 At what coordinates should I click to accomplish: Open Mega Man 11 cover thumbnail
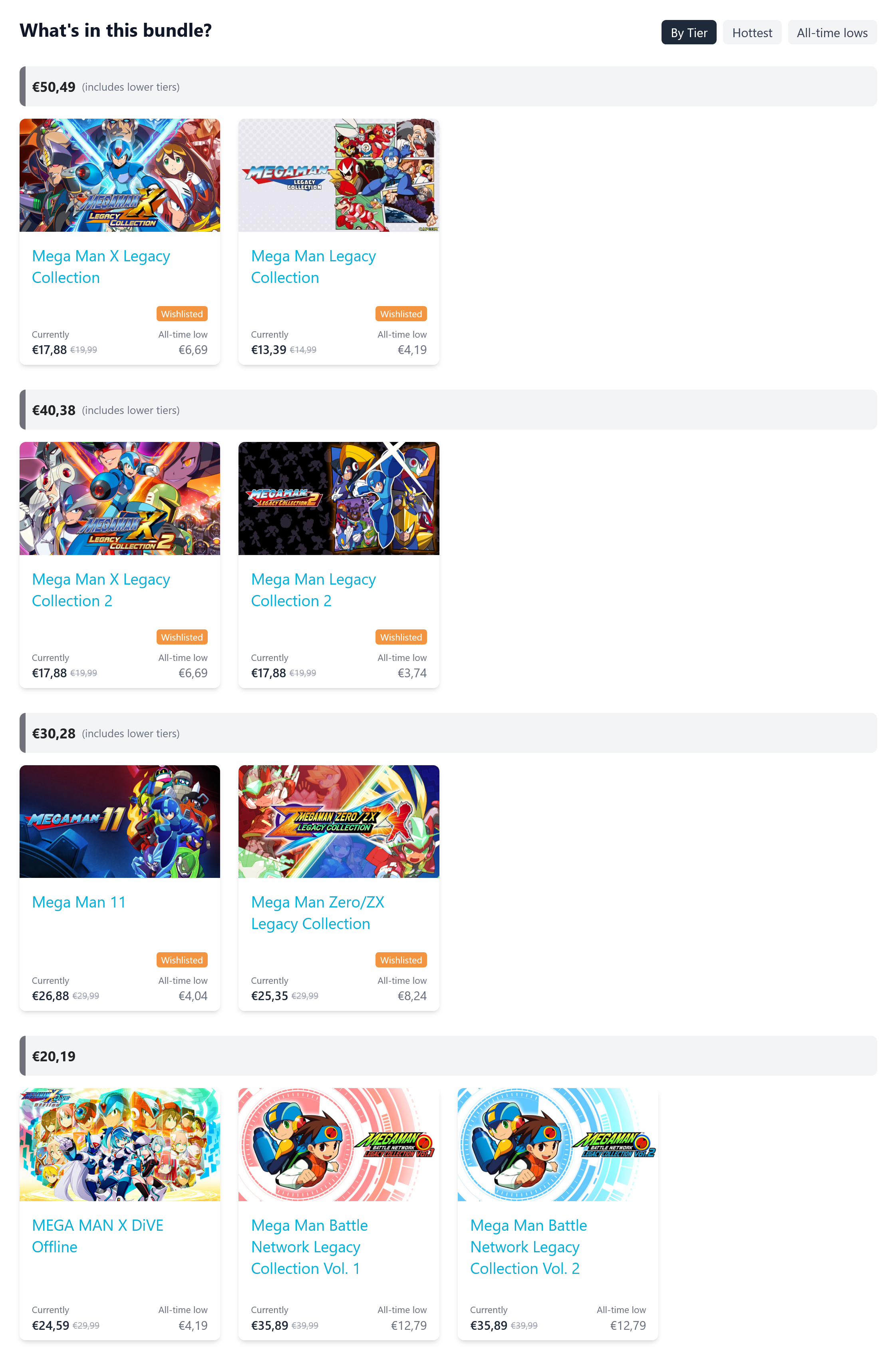click(119, 821)
